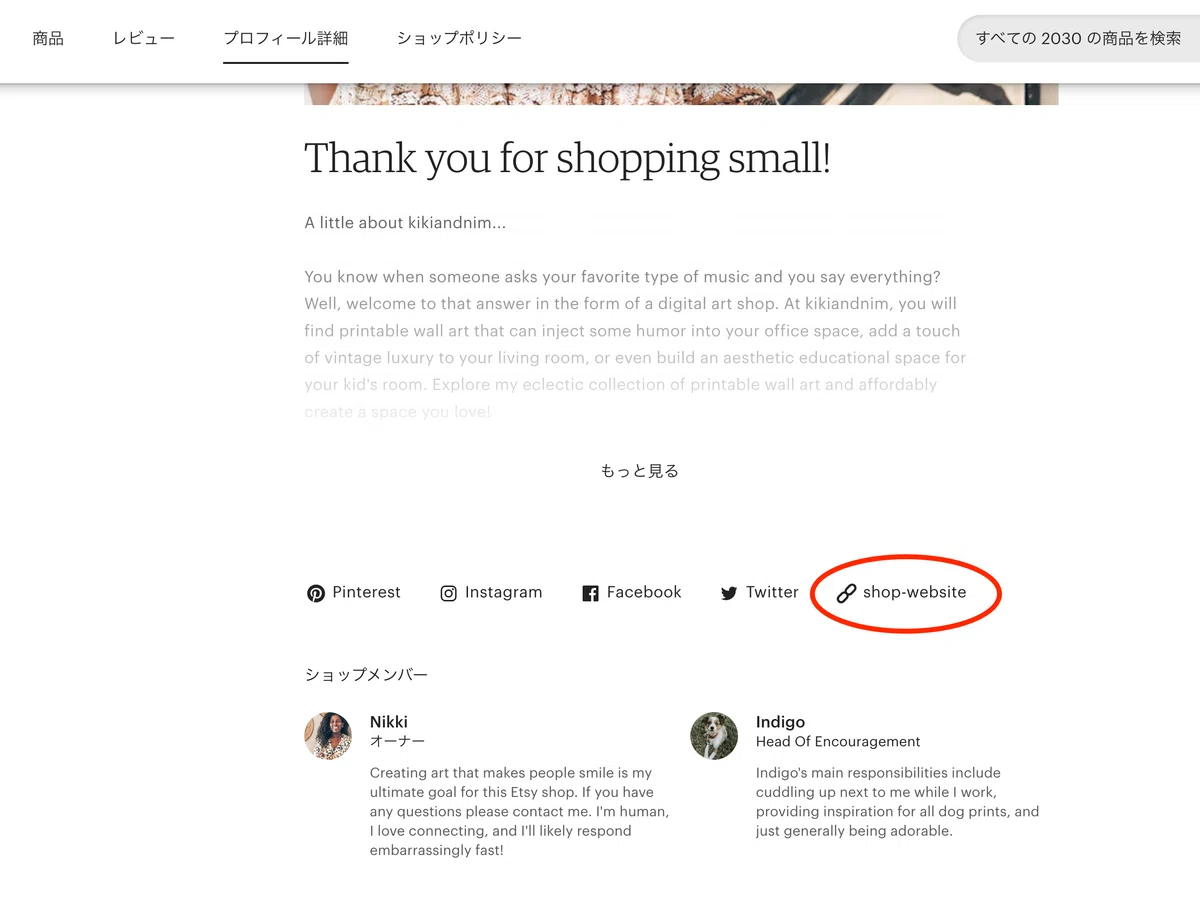
Task: Click the chain link icon beside shop-website
Action: [846, 593]
